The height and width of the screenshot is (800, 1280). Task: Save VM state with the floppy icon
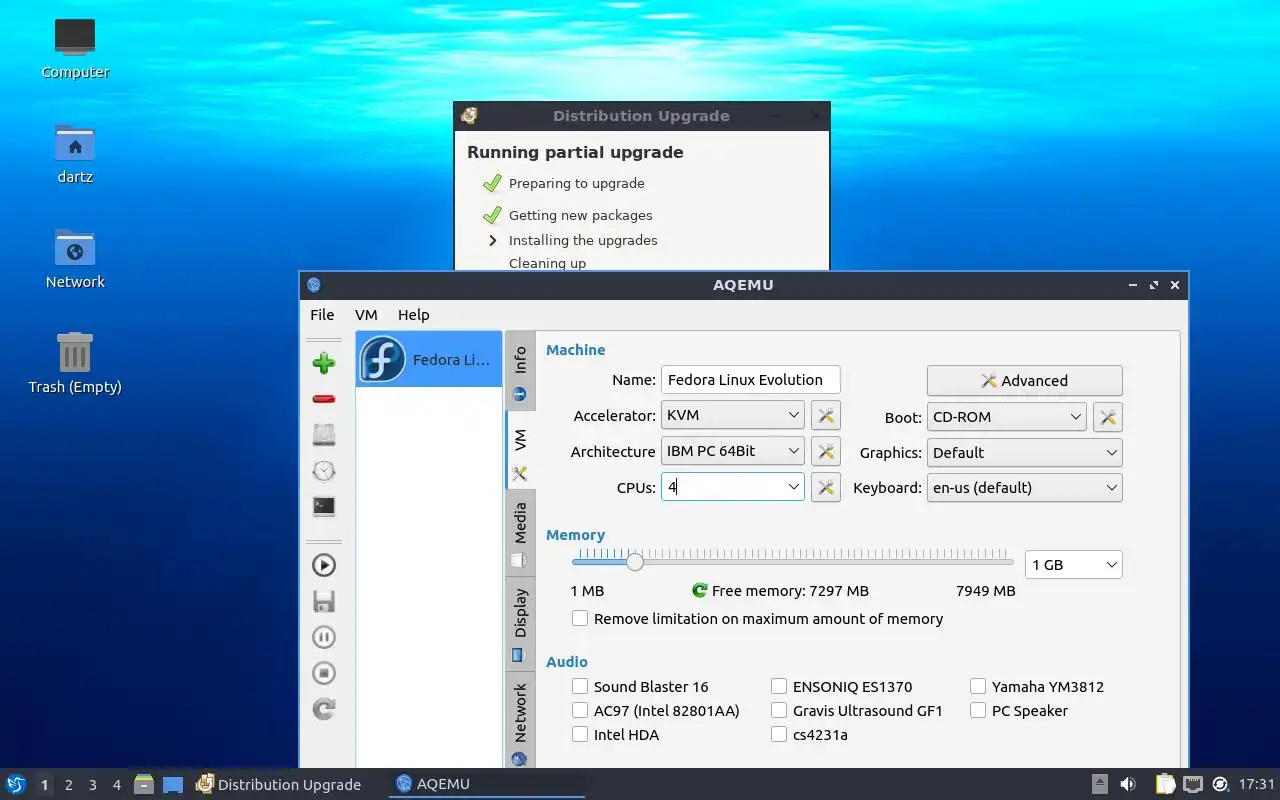(x=323, y=601)
